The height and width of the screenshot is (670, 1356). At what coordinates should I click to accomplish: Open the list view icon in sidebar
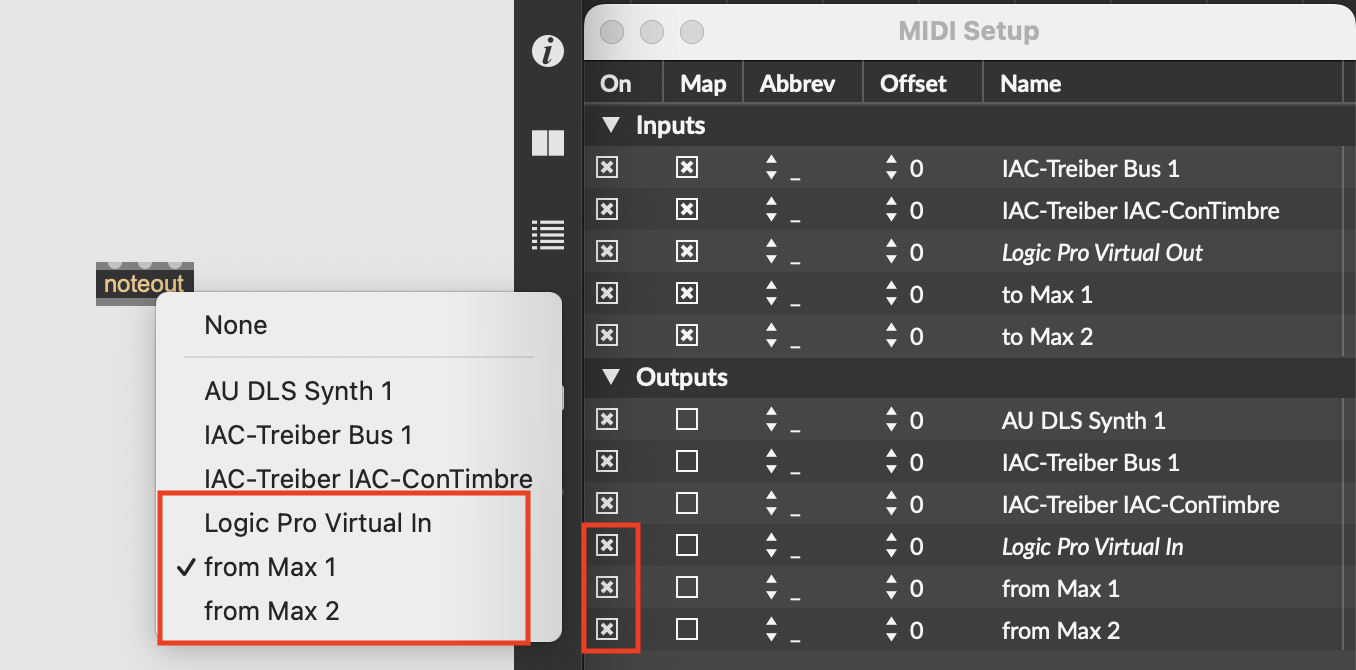(x=548, y=234)
